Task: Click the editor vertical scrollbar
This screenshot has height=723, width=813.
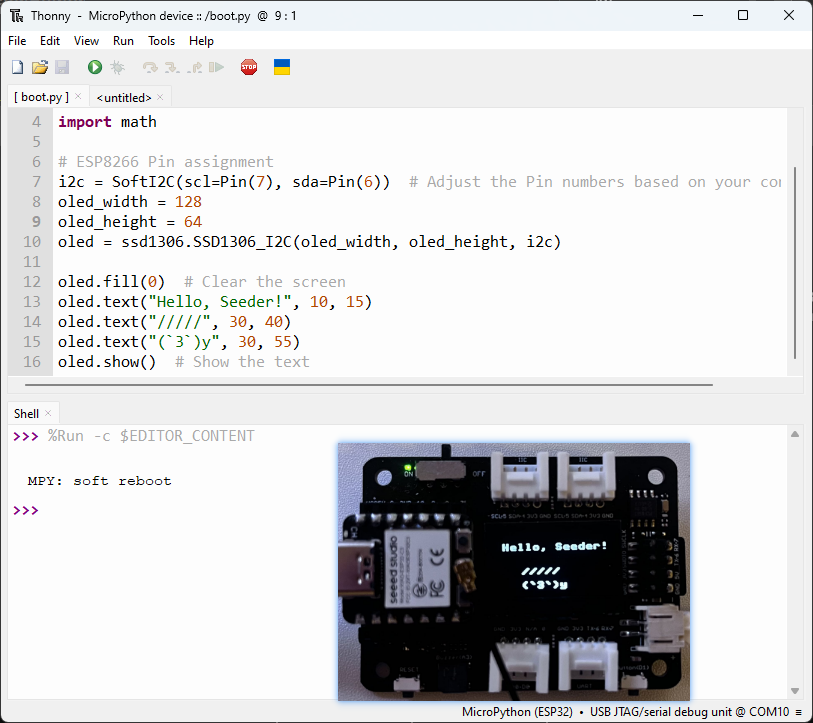Action: click(794, 262)
